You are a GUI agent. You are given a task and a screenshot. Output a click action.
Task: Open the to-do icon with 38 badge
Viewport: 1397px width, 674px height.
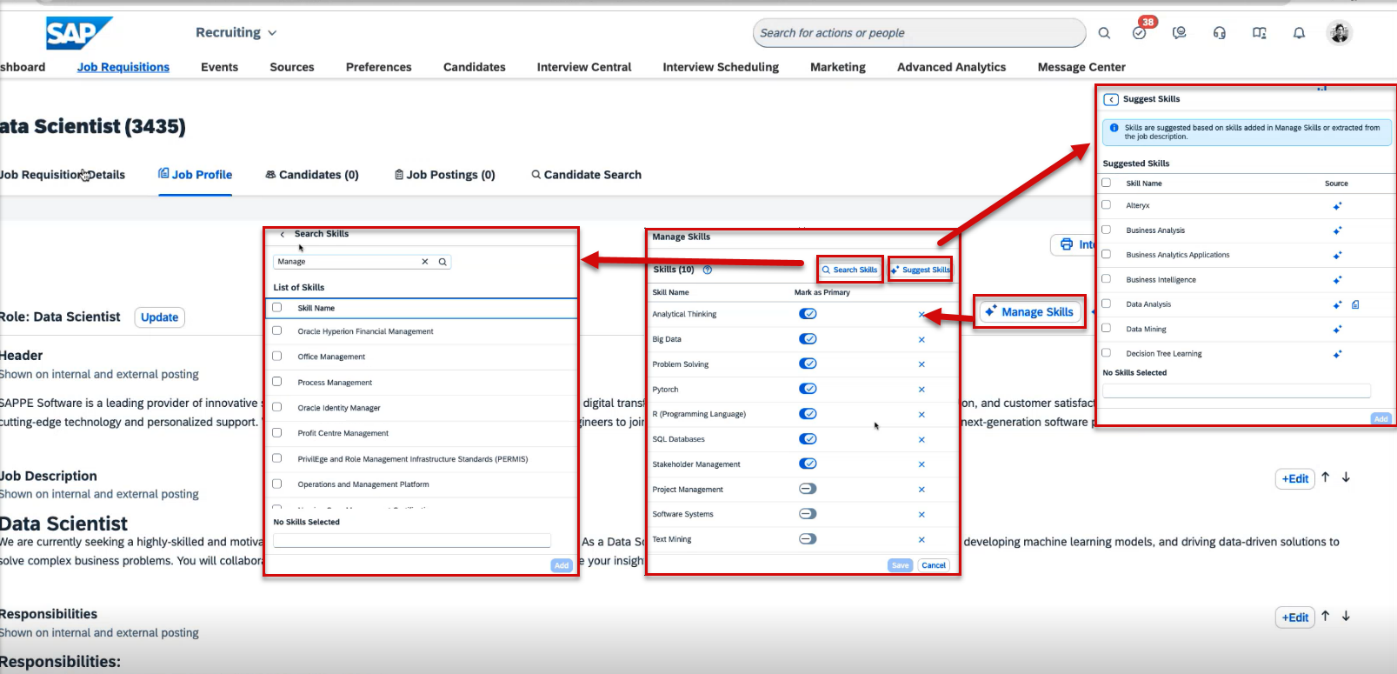(1140, 33)
